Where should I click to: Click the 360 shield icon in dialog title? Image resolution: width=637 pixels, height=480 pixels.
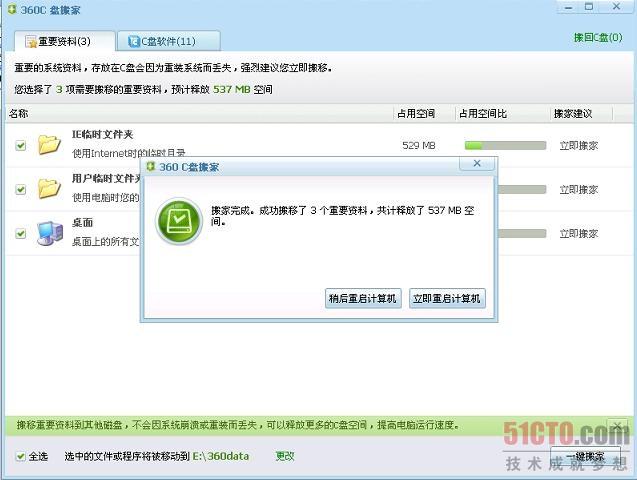[x=151, y=166]
